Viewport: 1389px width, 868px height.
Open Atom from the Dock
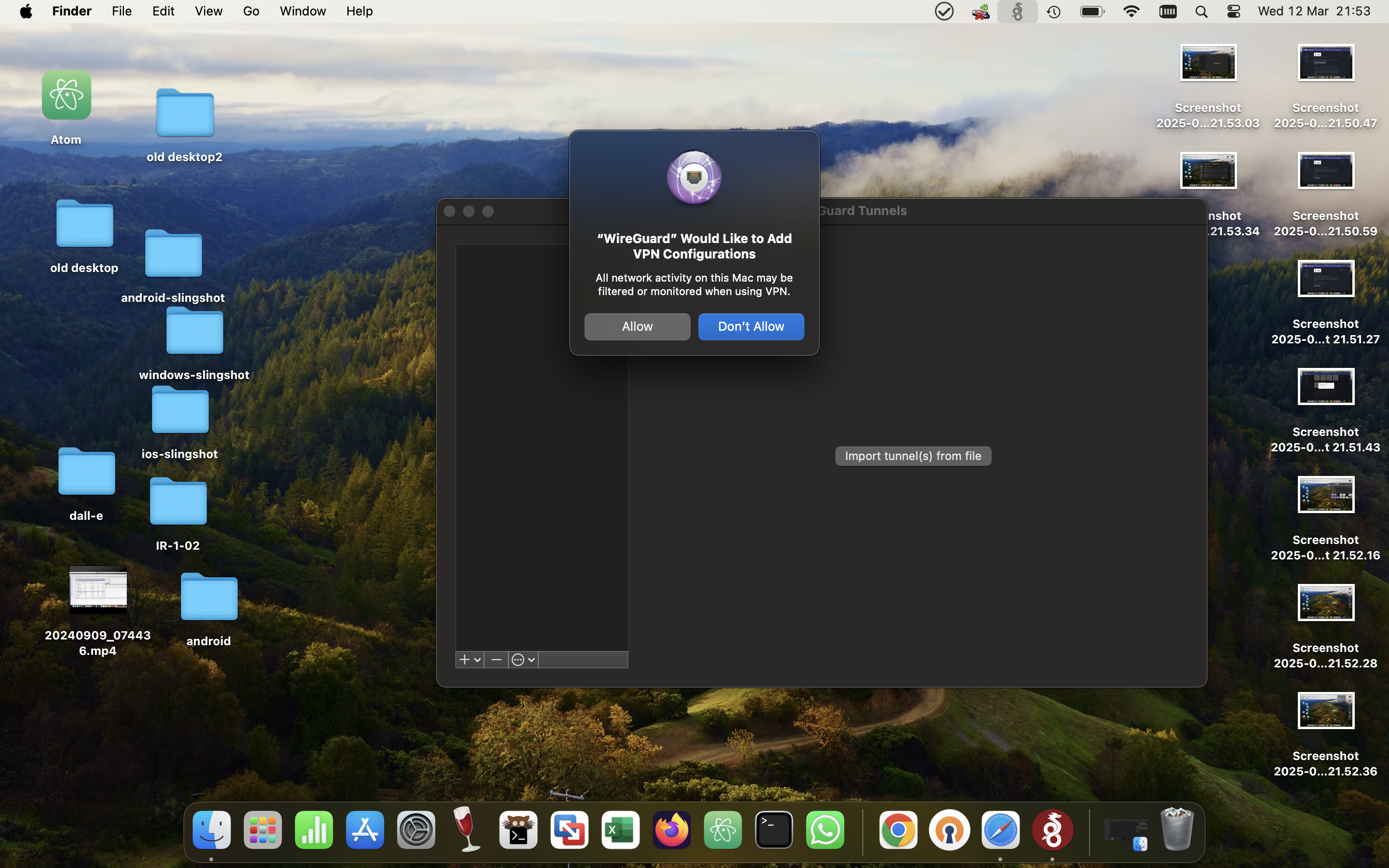pos(722,830)
